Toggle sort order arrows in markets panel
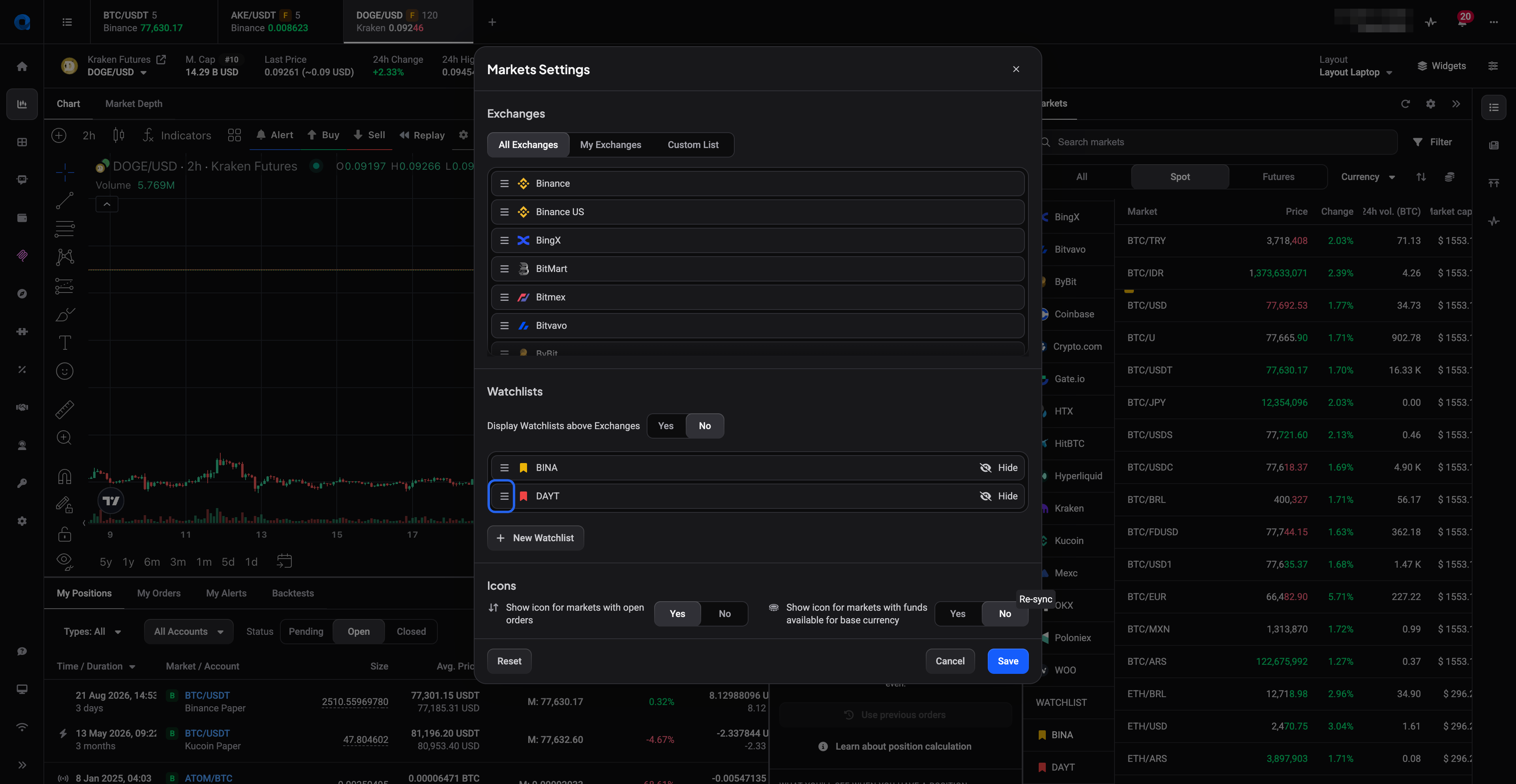 click(x=1421, y=176)
